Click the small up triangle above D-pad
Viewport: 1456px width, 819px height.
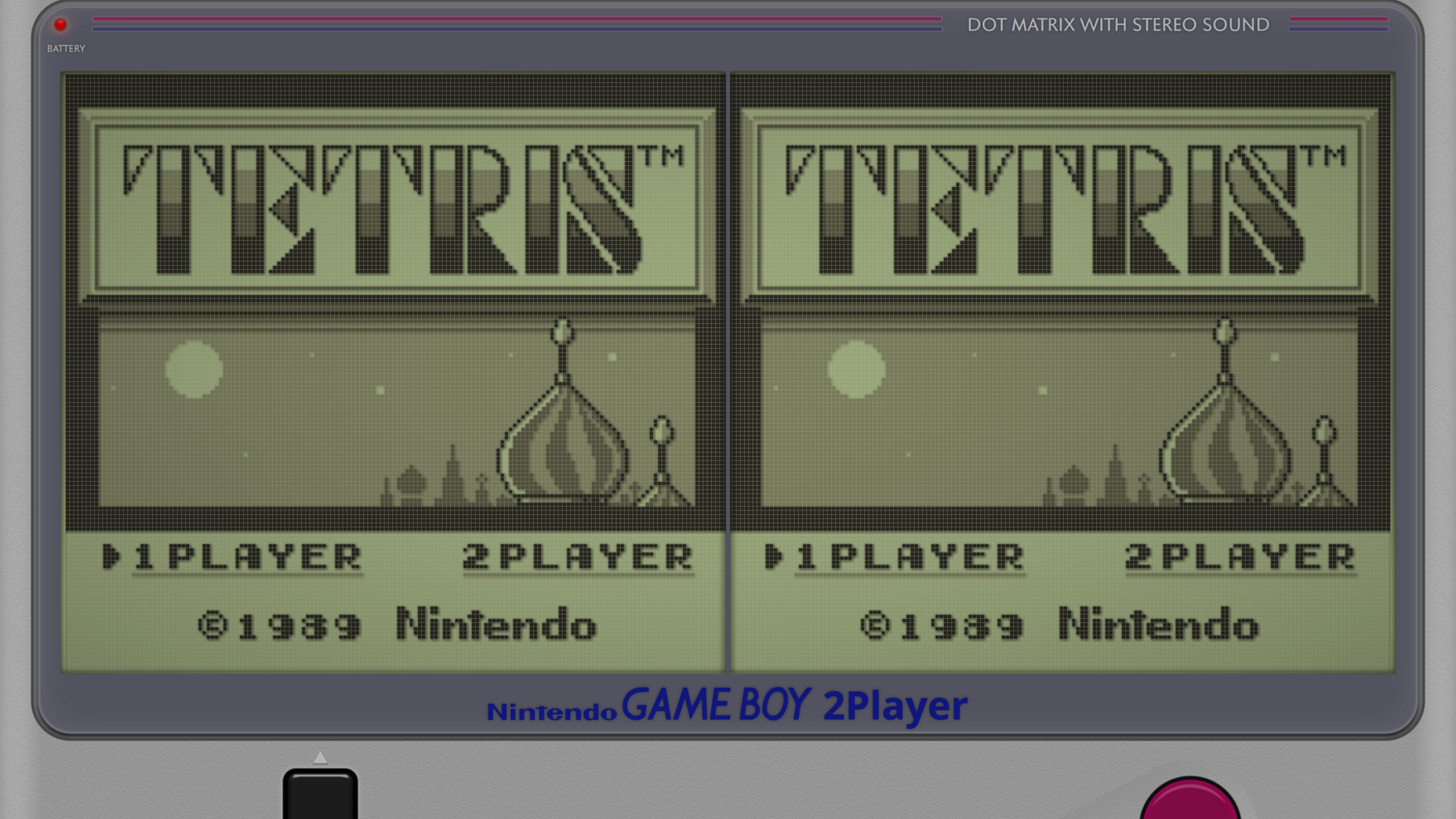pos(320,758)
